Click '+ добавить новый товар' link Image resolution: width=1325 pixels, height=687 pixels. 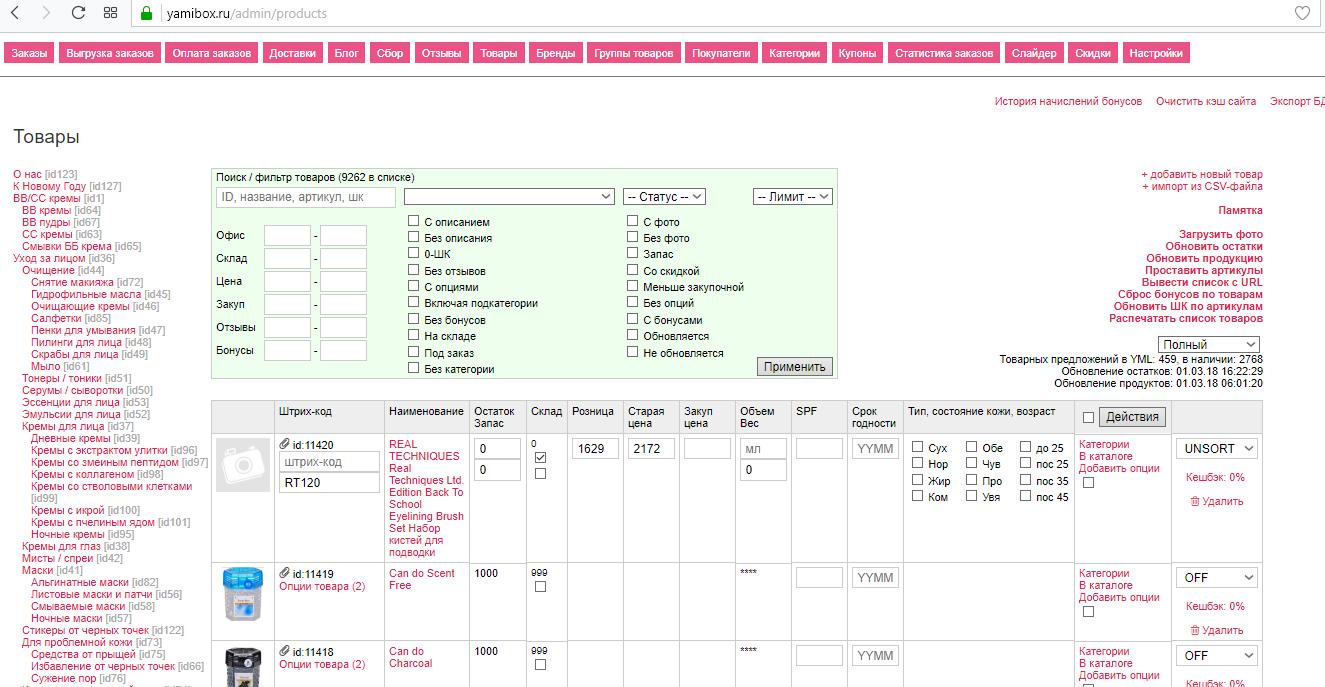pyautogui.click(x=1202, y=174)
